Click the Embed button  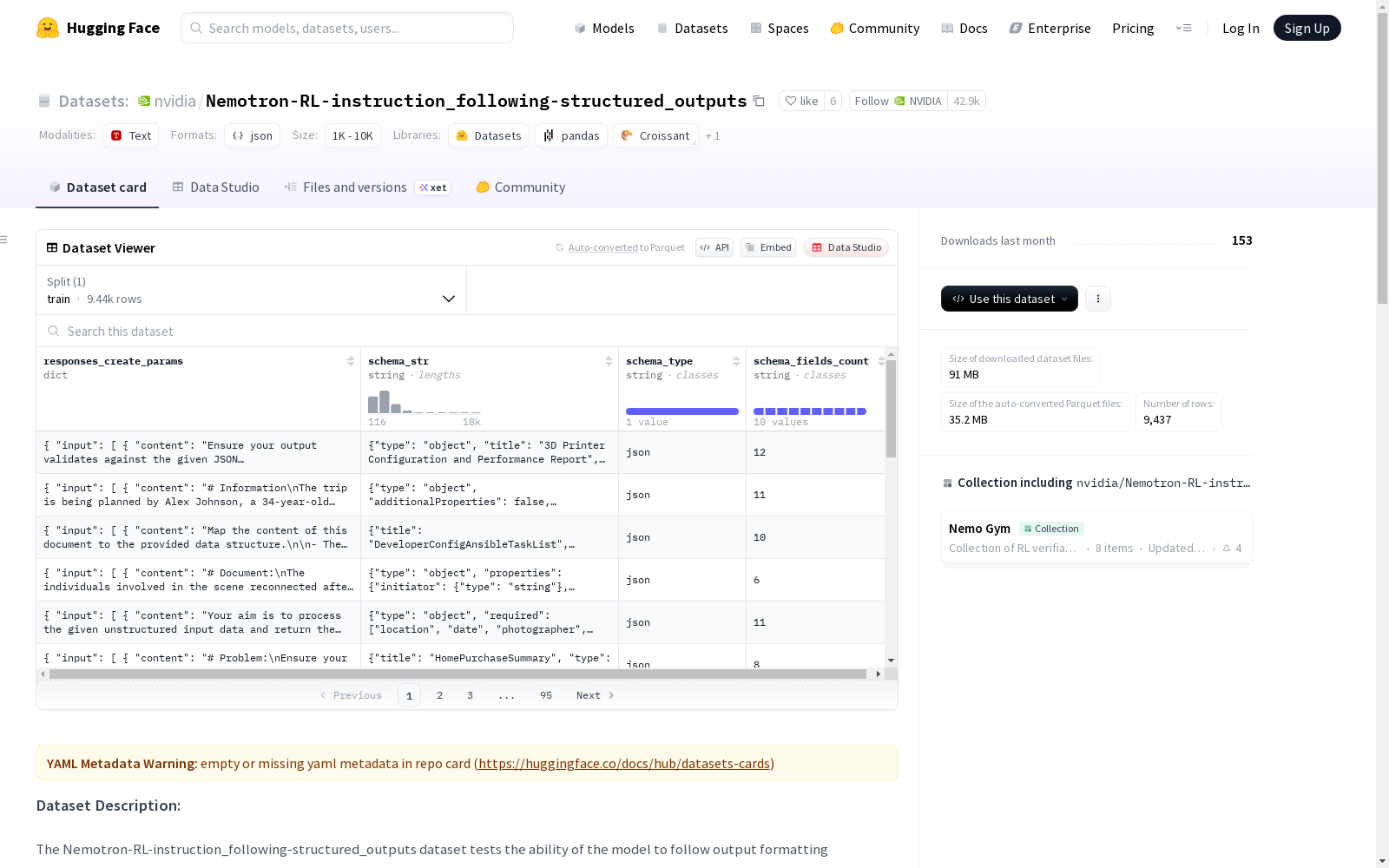tap(768, 247)
